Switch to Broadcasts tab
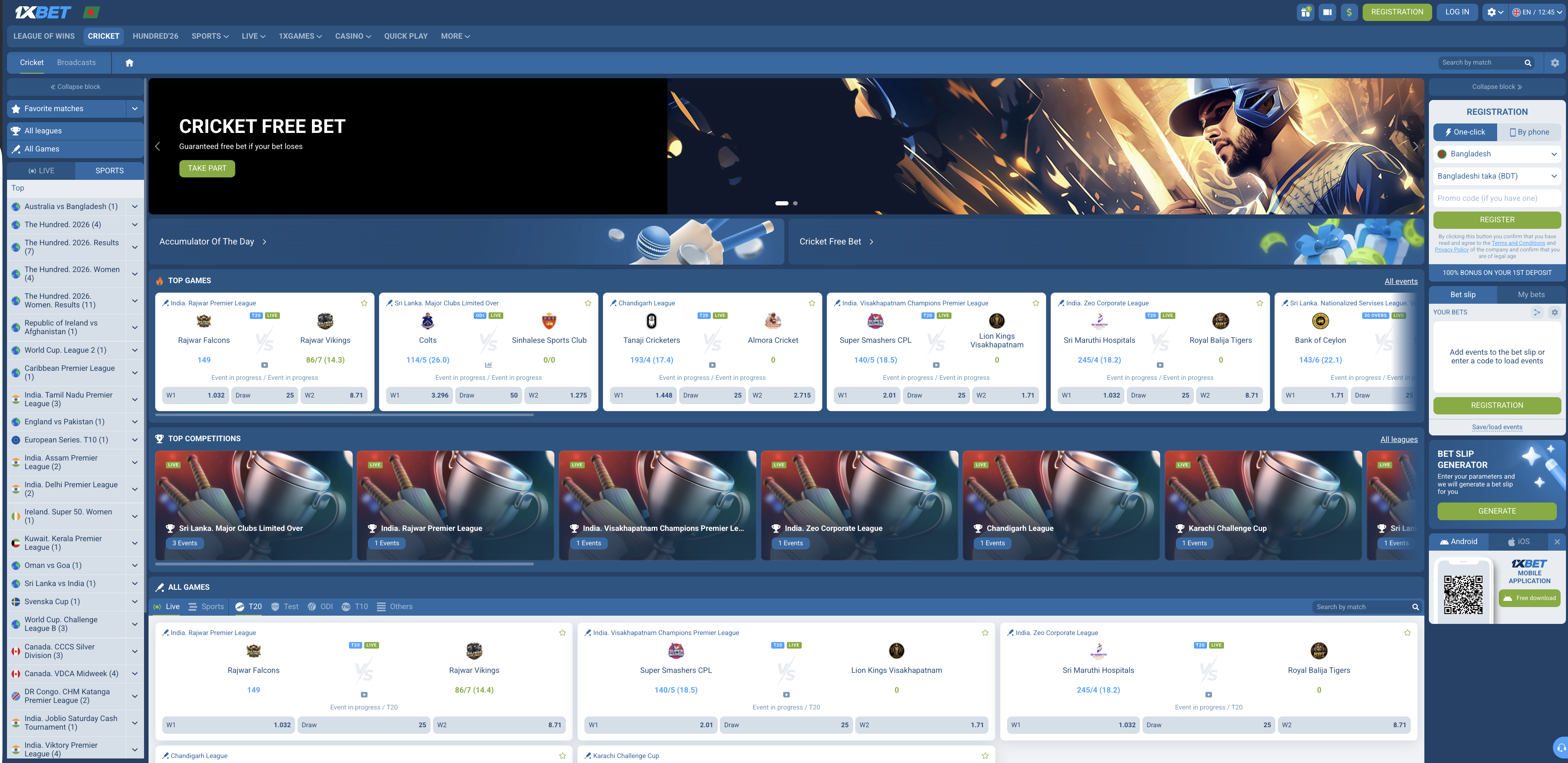 pyautogui.click(x=76, y=62)
